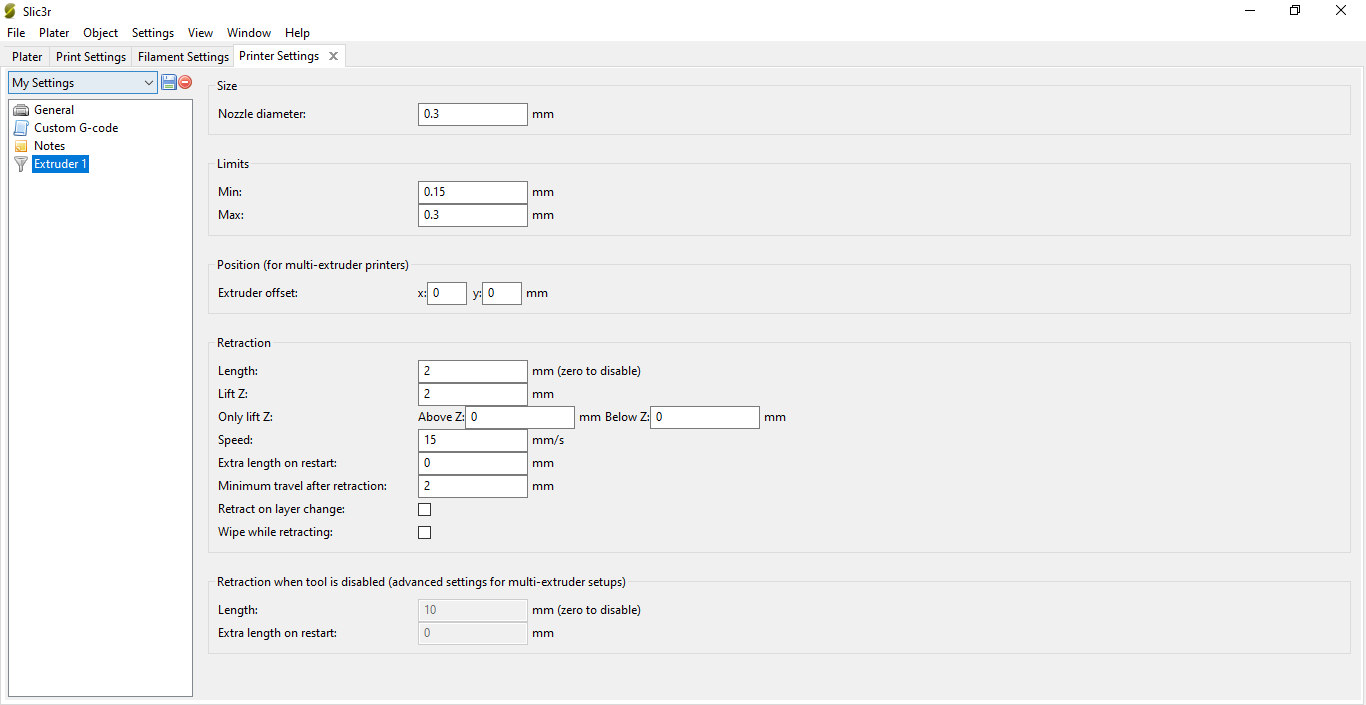Switch to the Filament Settings tab

(x=182, y=56)
